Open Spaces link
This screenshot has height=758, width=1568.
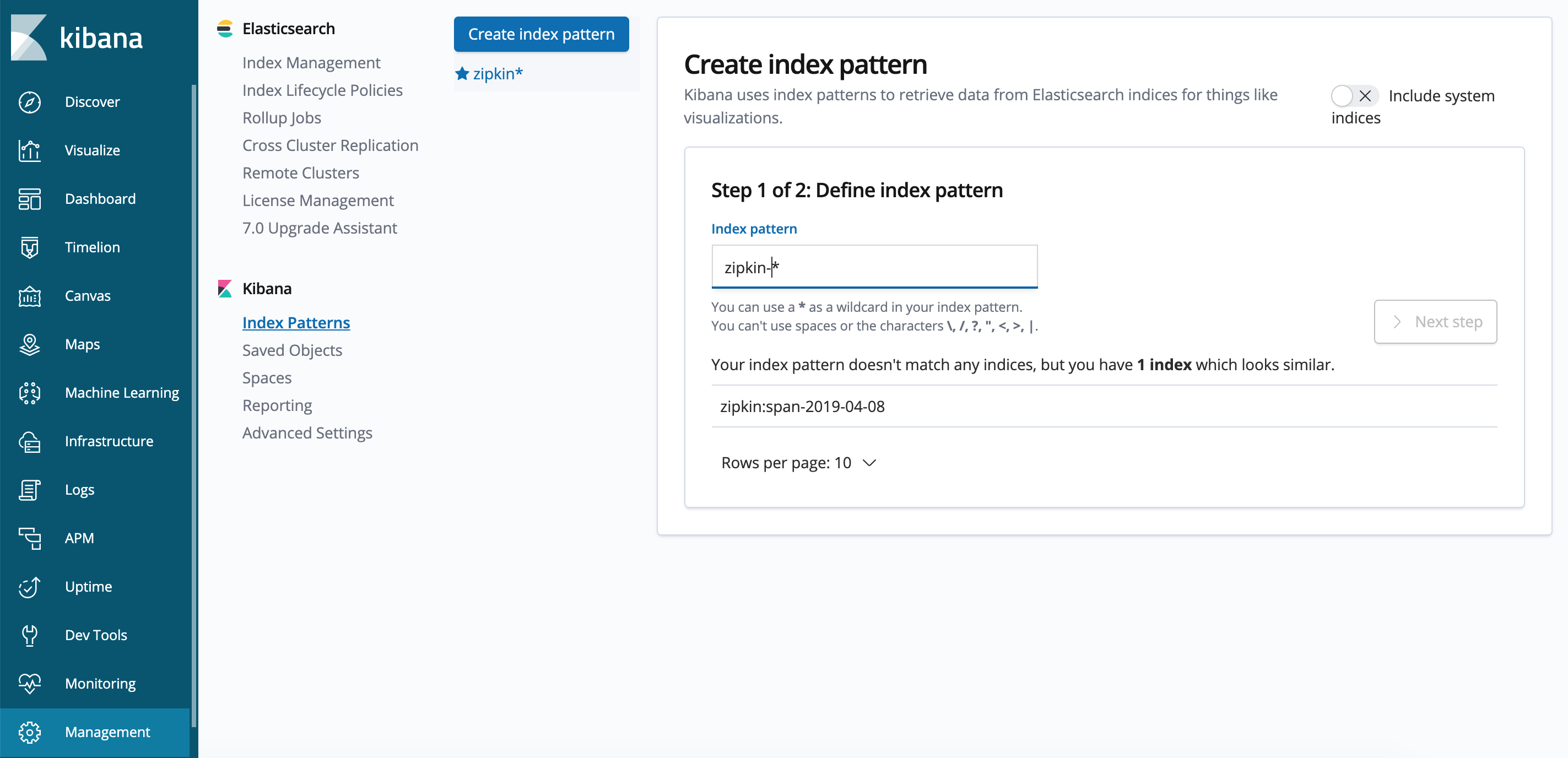[x=267, y=377]
